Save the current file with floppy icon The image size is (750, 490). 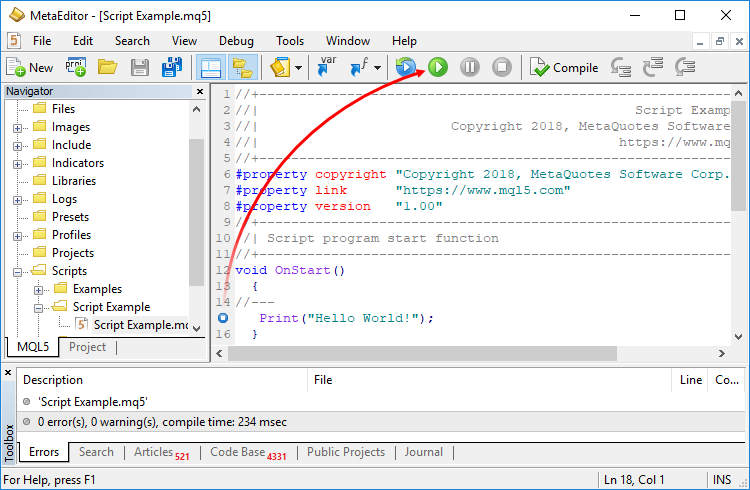(x=140, y=67)
